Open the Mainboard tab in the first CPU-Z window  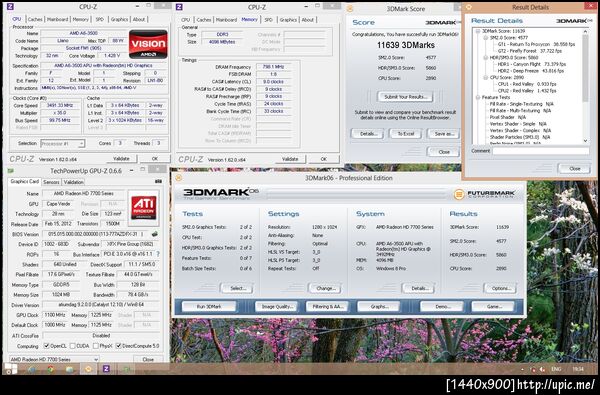[x=57, y=19]
